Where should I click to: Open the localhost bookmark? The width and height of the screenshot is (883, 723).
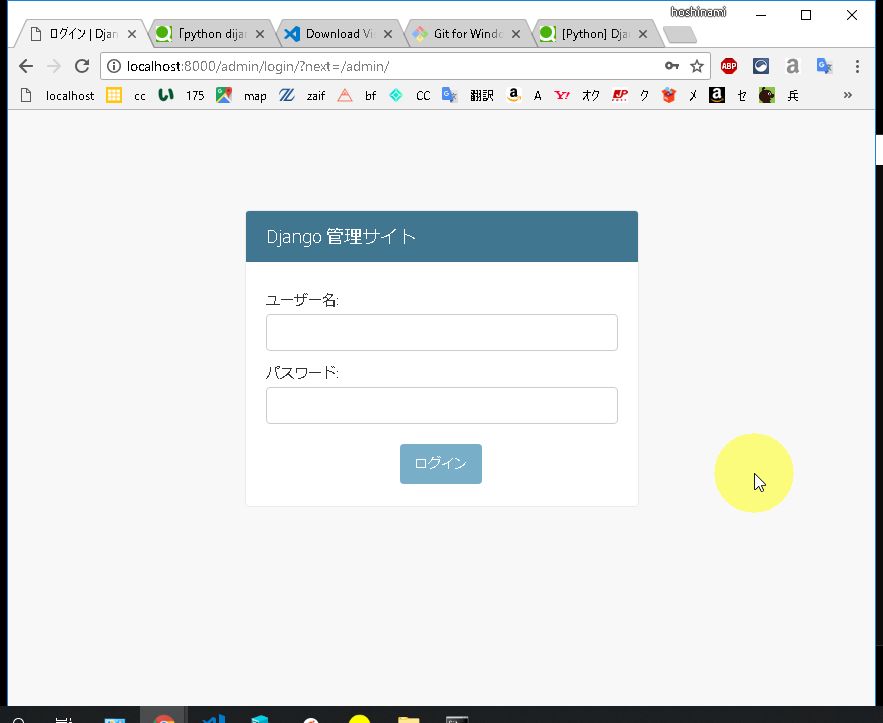coord(58,96)
